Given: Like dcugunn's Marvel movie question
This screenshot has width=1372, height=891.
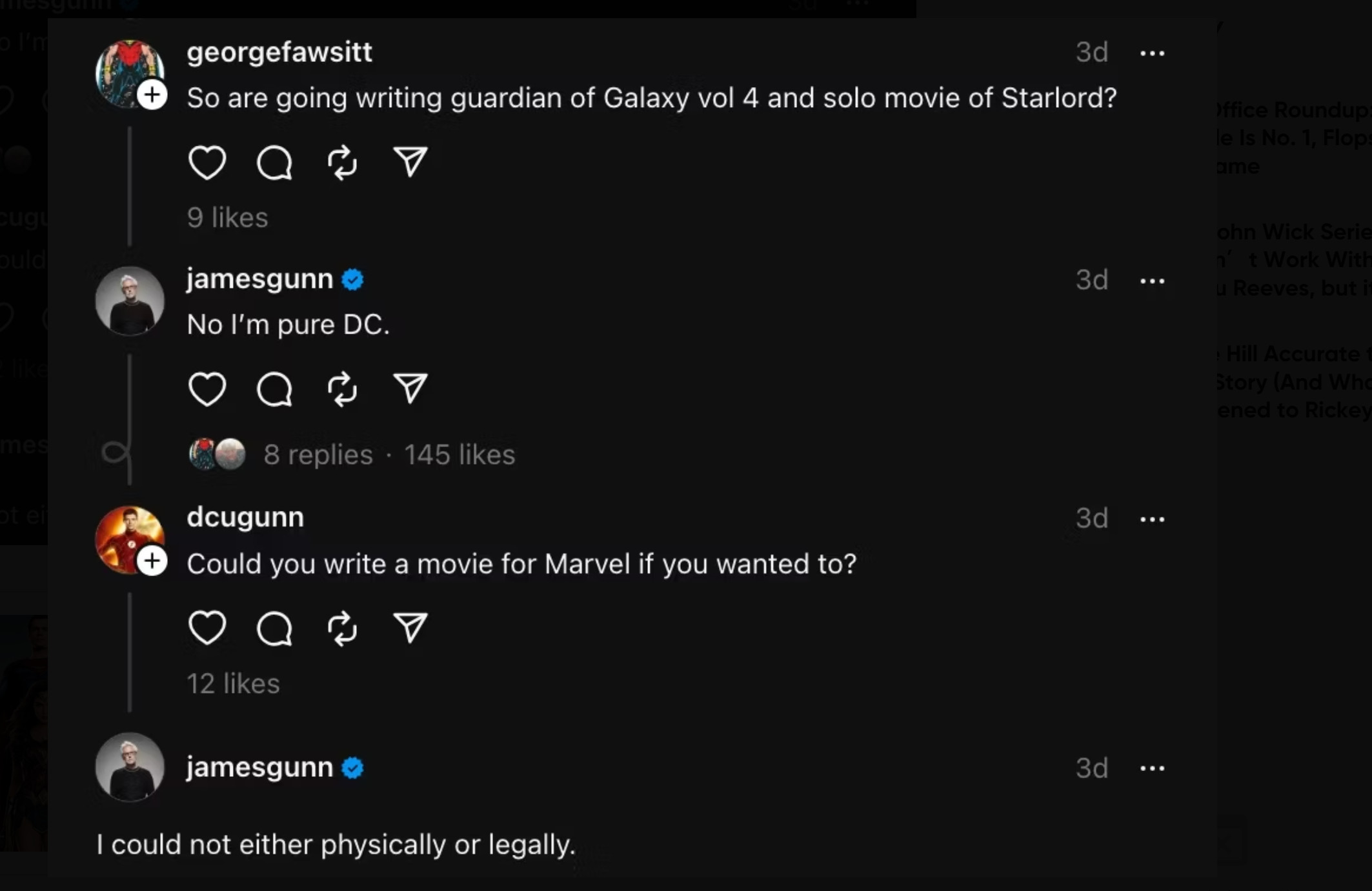Looking at the screenshot, I should (207, 628).
